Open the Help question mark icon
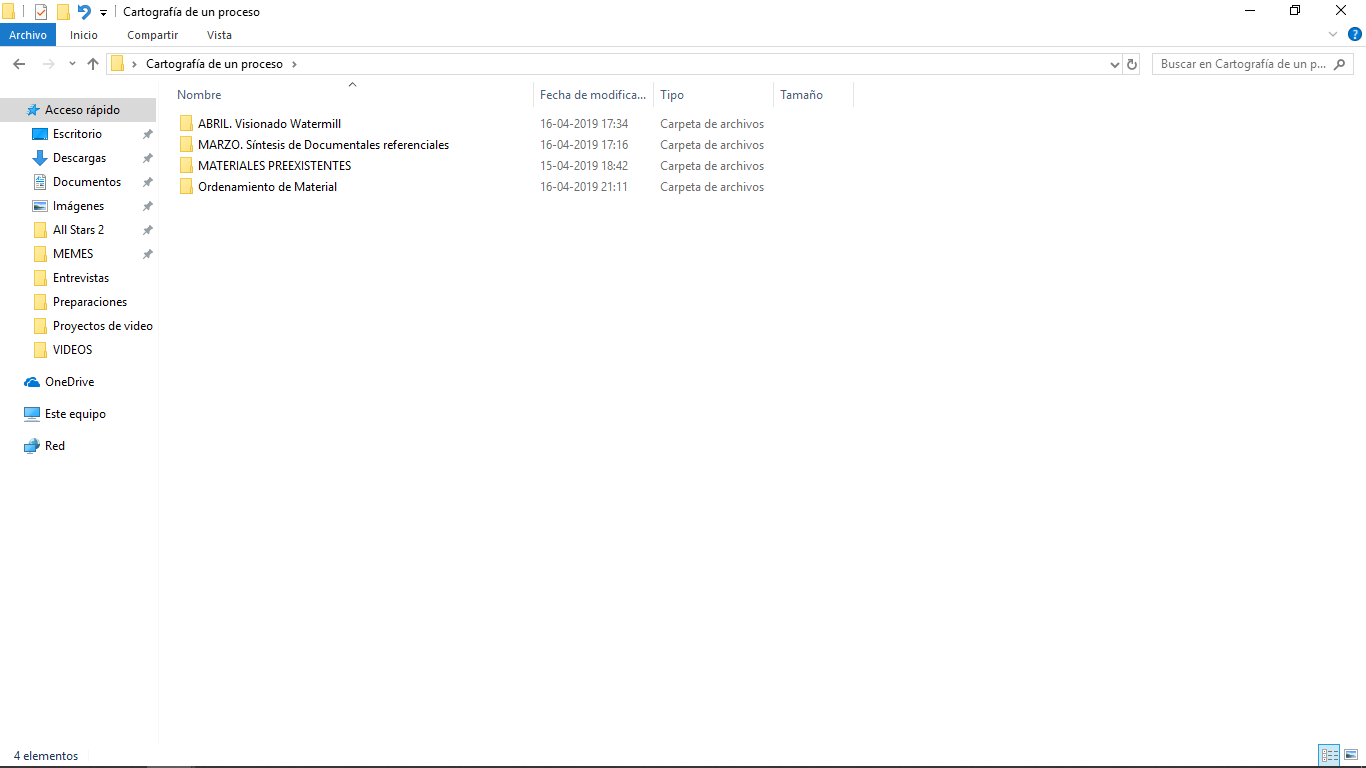This screenshot has height=768, width=1366. [1355, 35]
